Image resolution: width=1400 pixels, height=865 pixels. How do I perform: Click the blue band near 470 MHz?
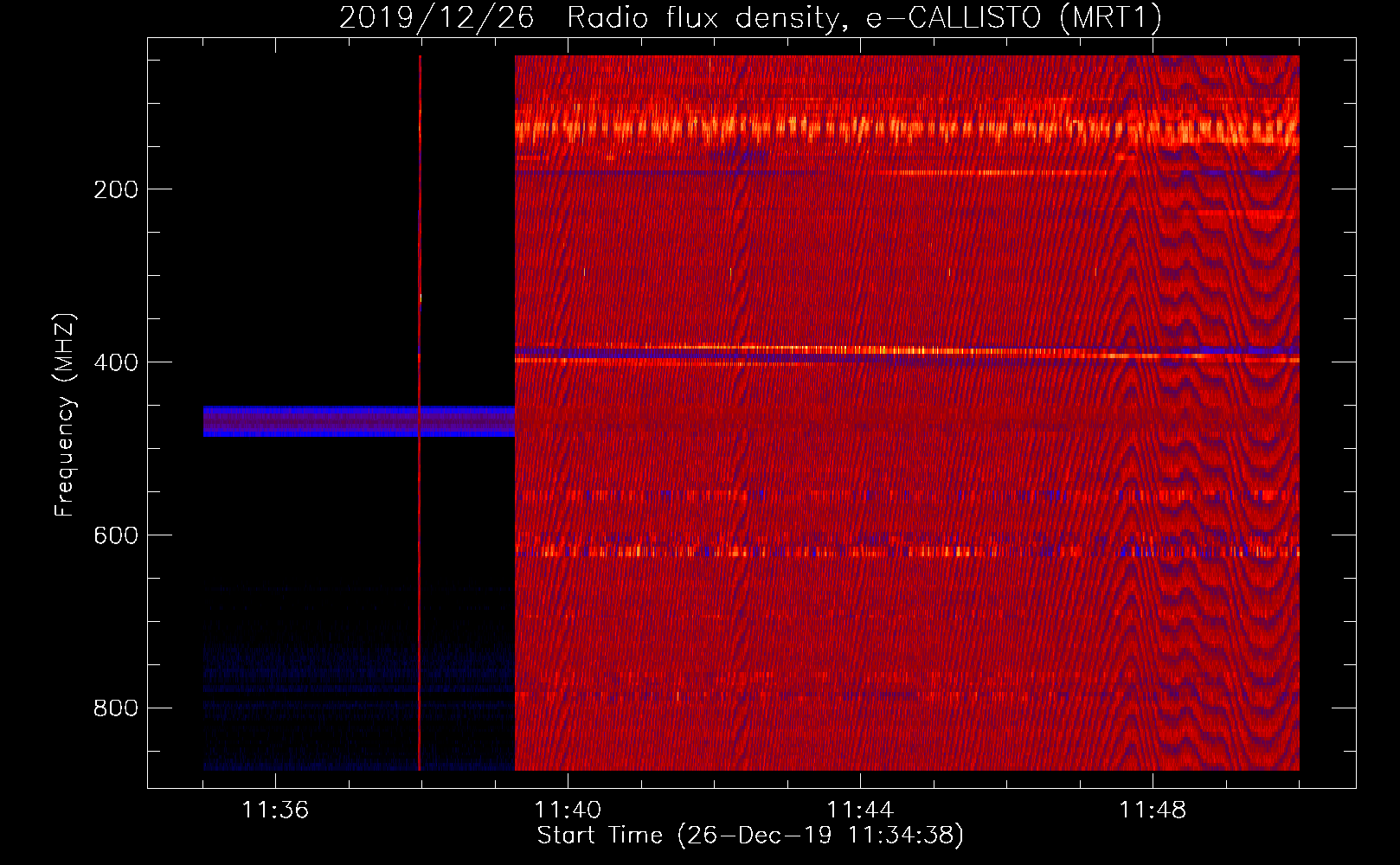tap(359, 421)
